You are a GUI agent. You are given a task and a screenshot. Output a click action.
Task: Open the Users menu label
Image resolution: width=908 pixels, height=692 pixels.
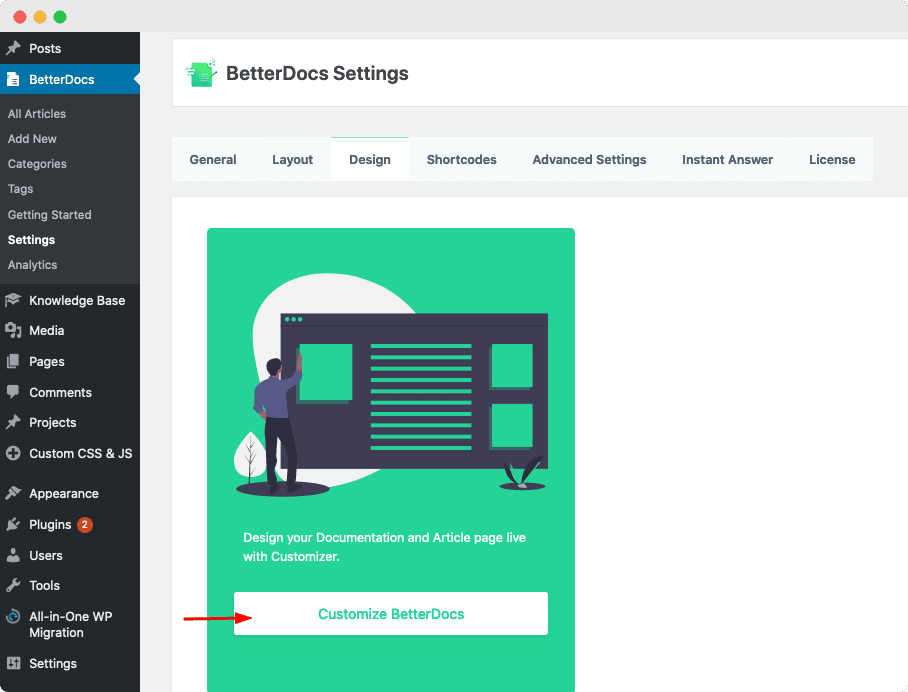tap(46, 555)
